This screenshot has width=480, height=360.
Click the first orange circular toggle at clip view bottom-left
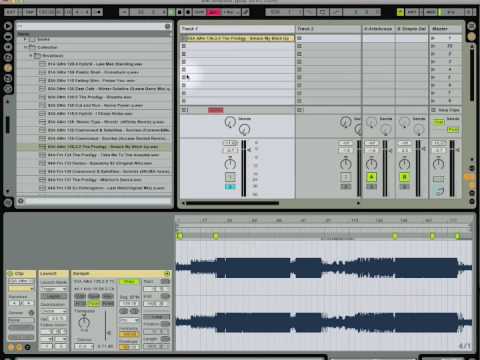tap(11, 347)
